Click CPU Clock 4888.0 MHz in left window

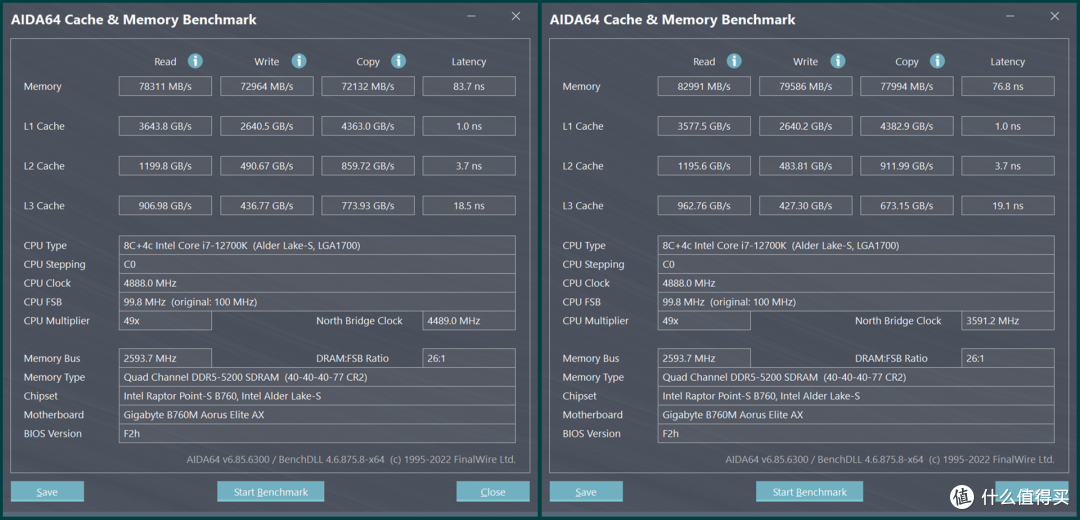tap(317, 283)
